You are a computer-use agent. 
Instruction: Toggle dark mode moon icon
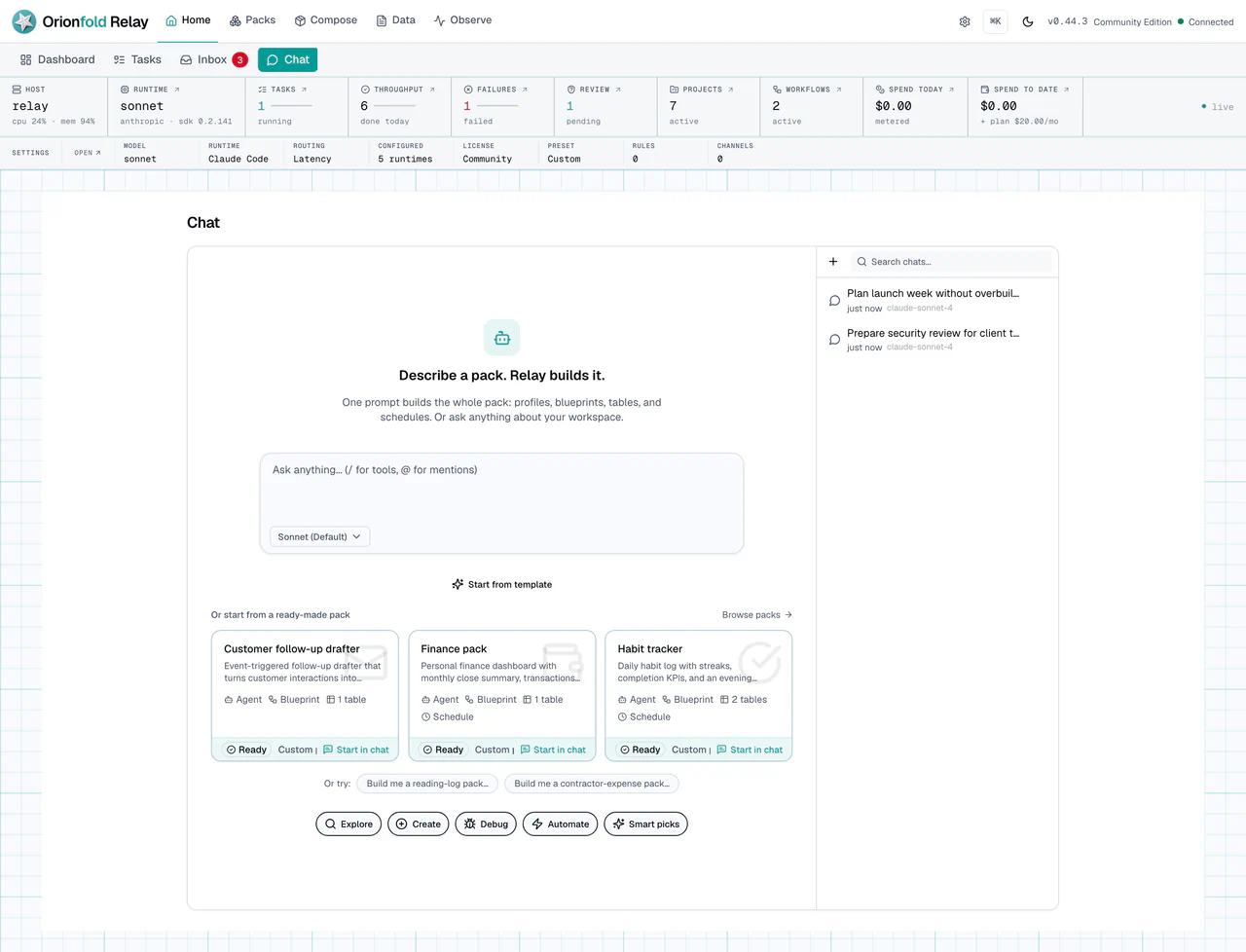[x=1028, y=21]
